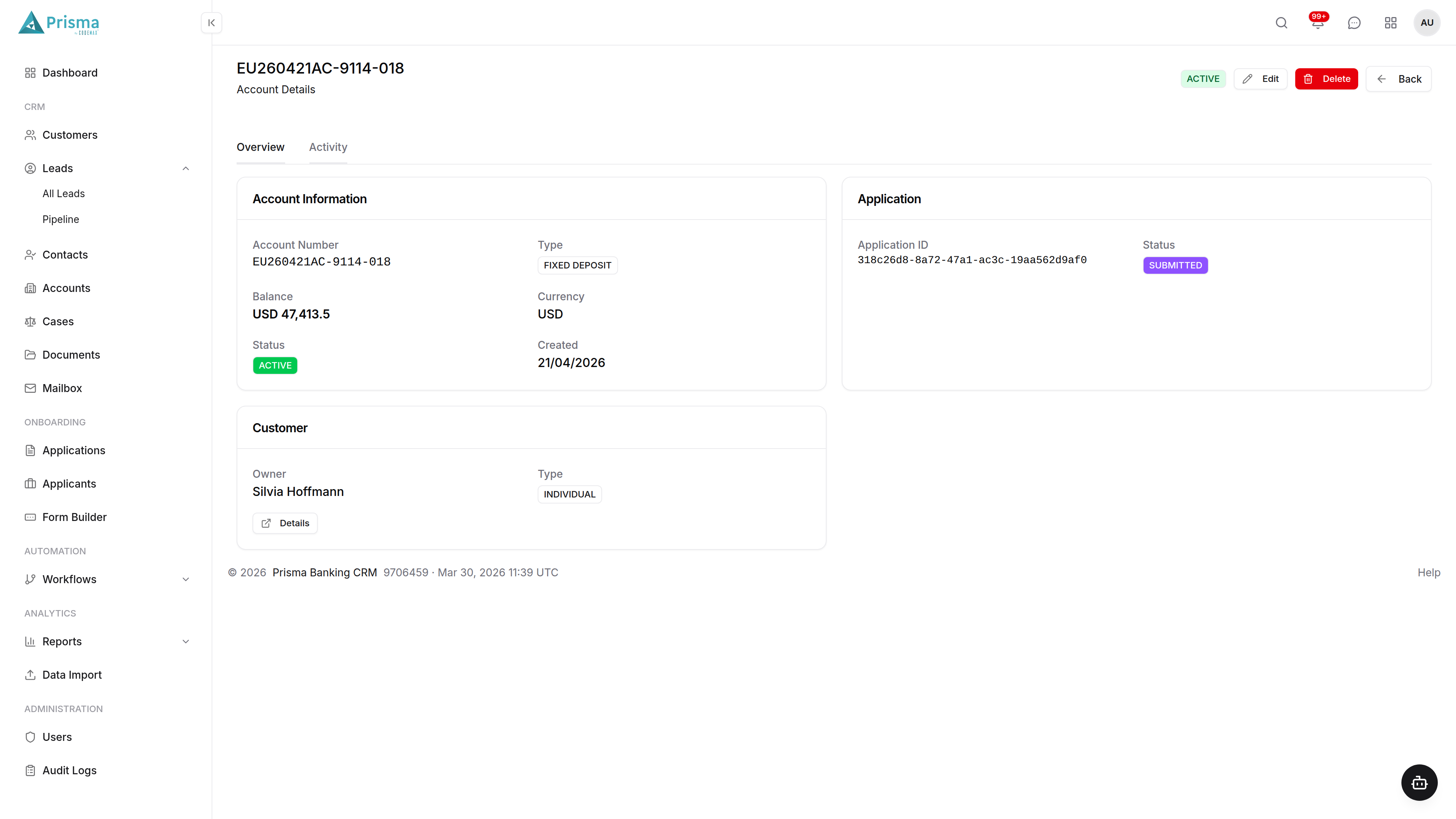1456x819 pixels.
Task: Open the search icon in top bar
Action: pyautogui.click(x=1281, y=23)
